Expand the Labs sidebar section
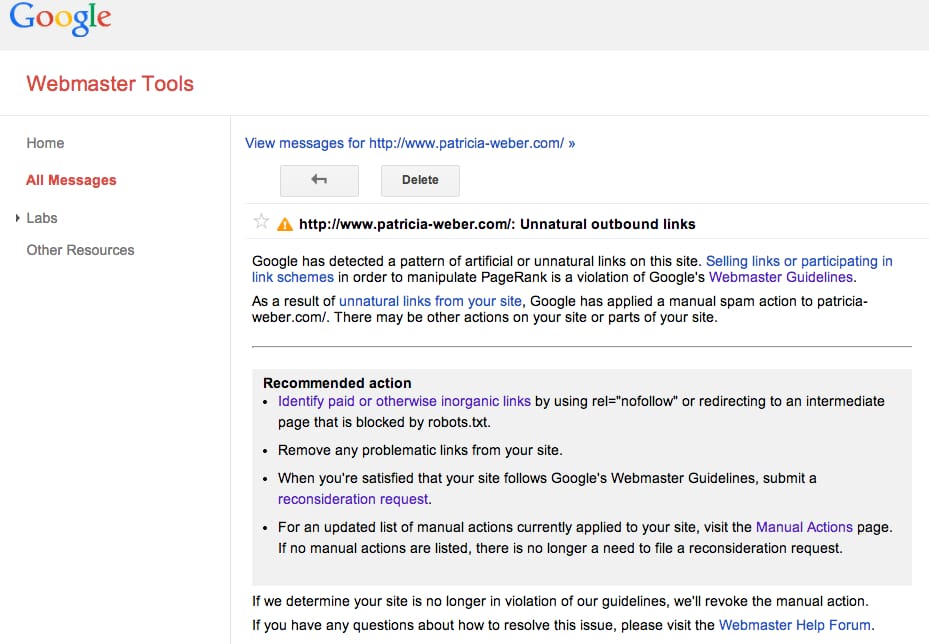 (19, 218)
